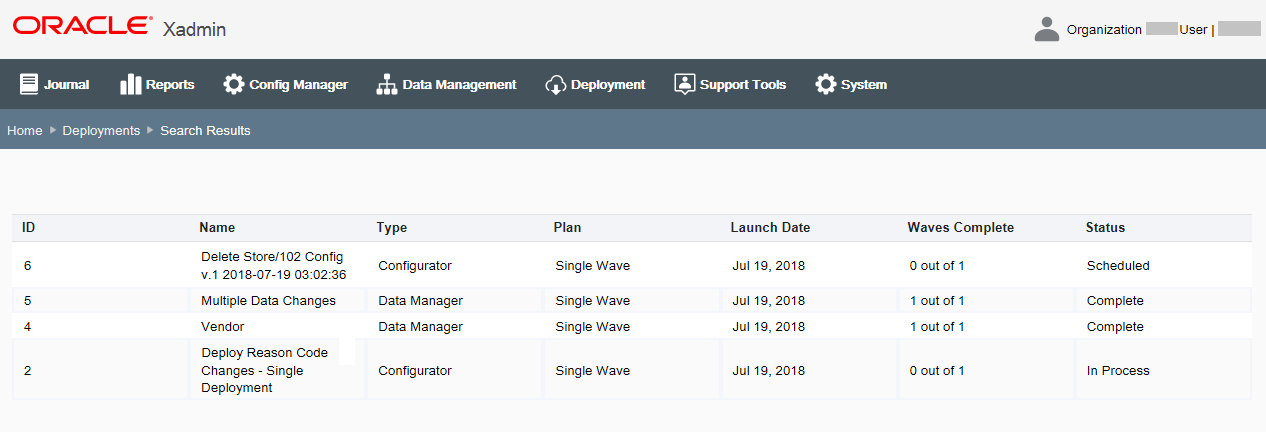Click the Oracle logo
1266x432 pixels.
(x=83, y=27)
